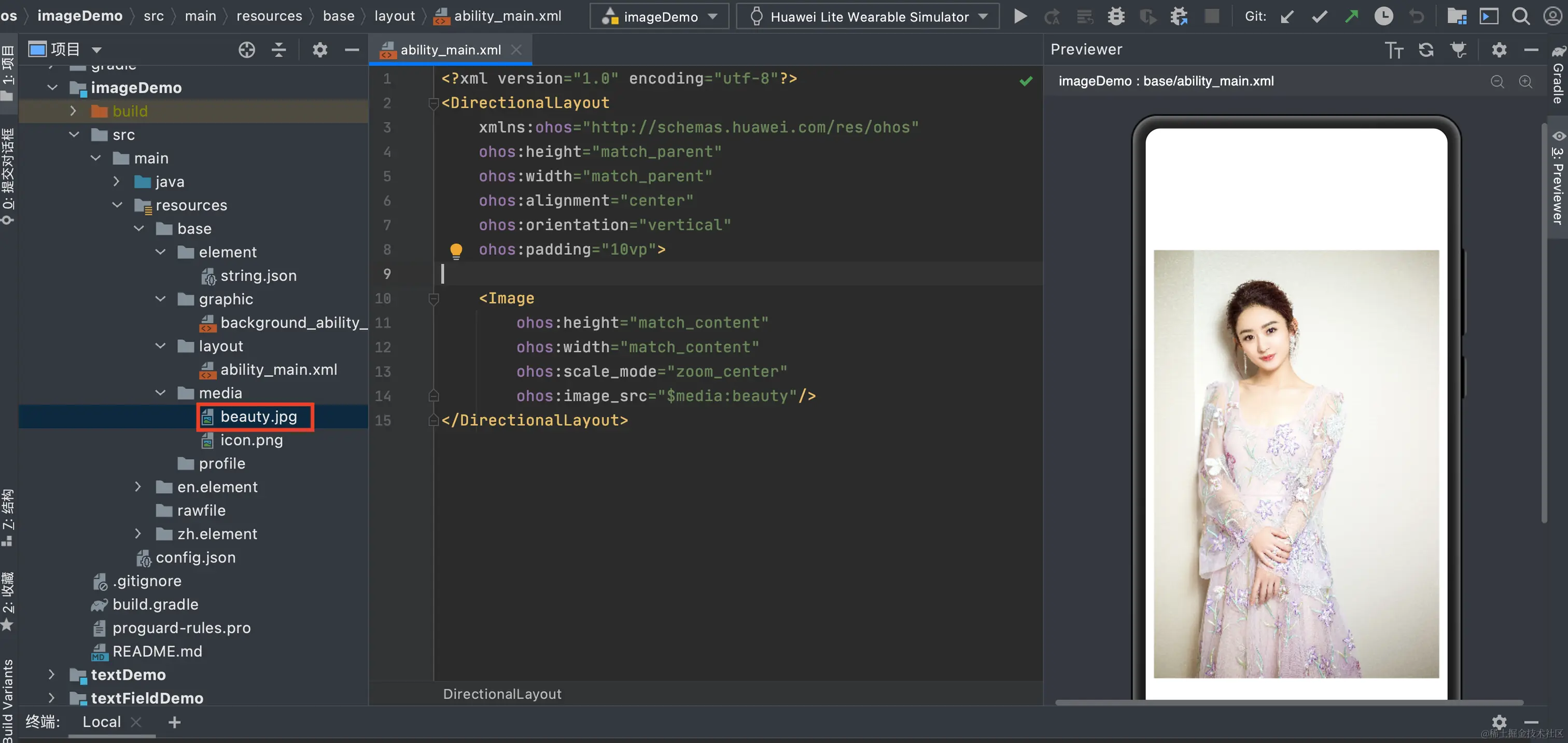Zoom in the Previewer
This screenshot has width=1568, height=743.
pyautogui.click(x=1525, y=81)
